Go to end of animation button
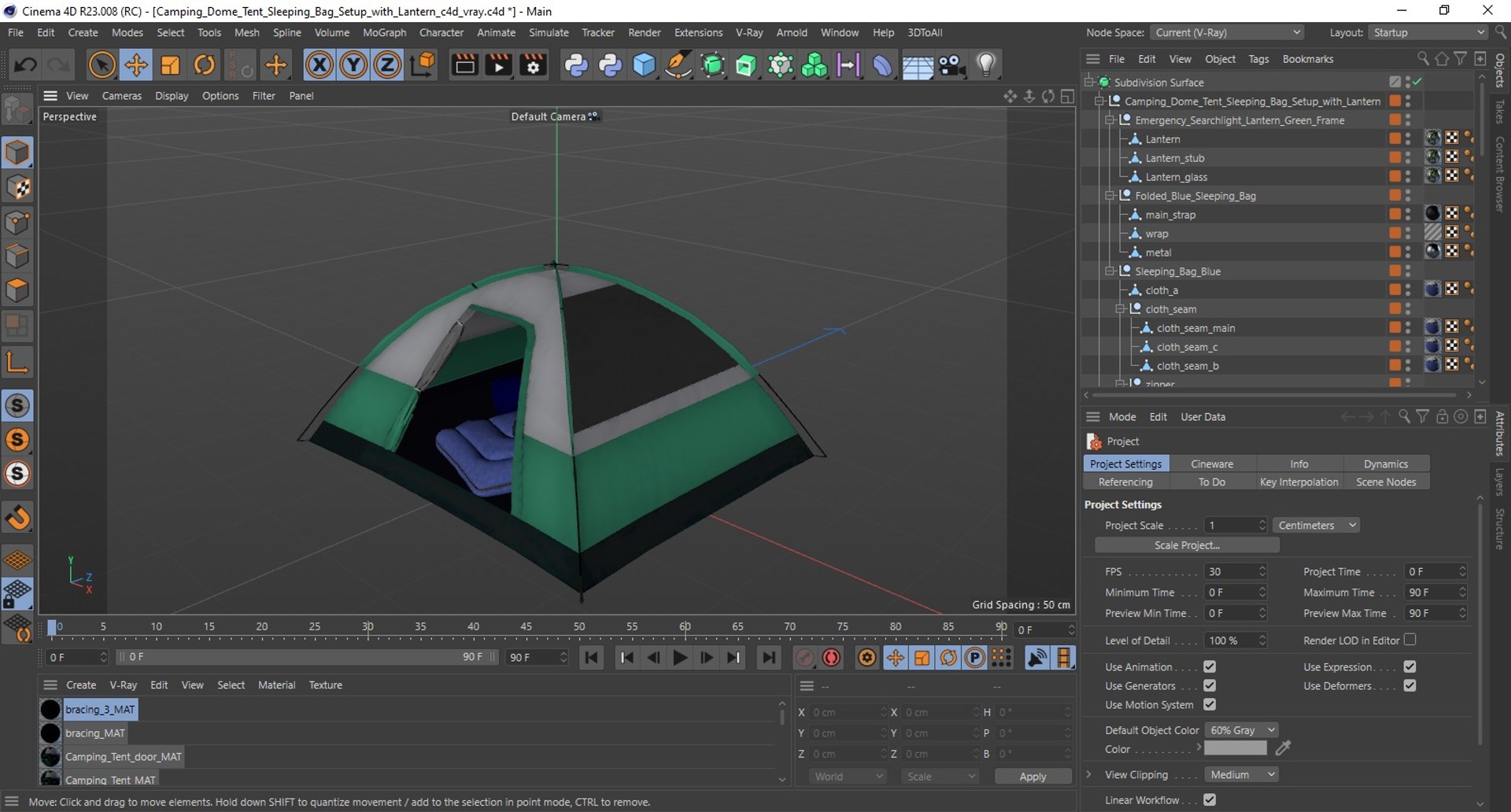Screen dimensions: 1511x812 (x=768, y=658)
